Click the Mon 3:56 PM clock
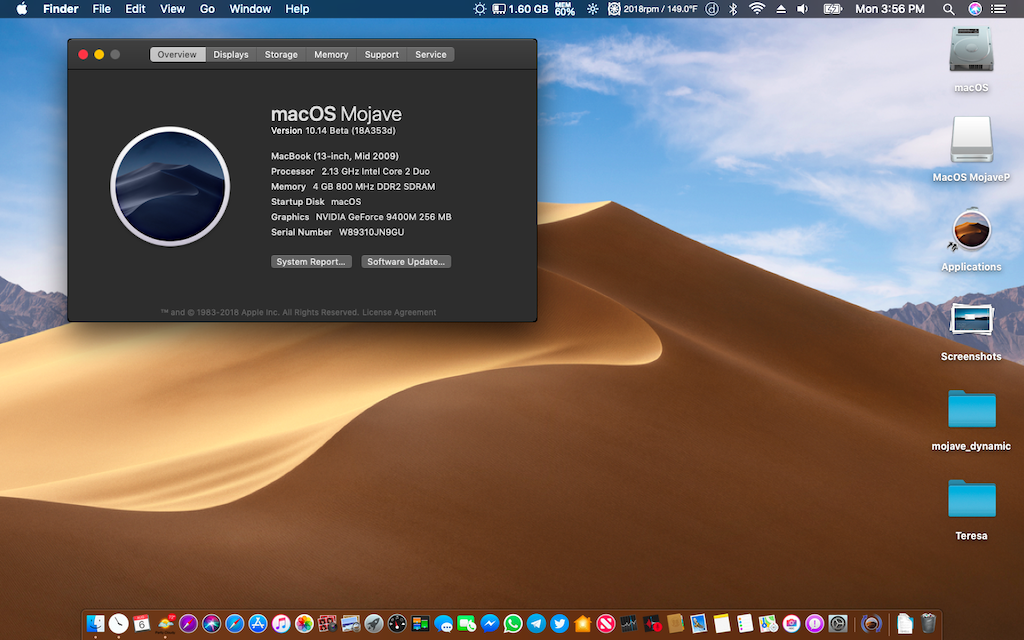The height and width of the screenshot is (640, 1024). (x=889, y=8)
